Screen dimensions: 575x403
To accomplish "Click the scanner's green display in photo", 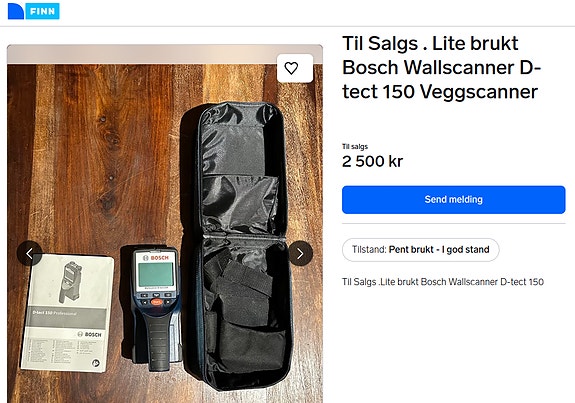I will click(156, 274).
